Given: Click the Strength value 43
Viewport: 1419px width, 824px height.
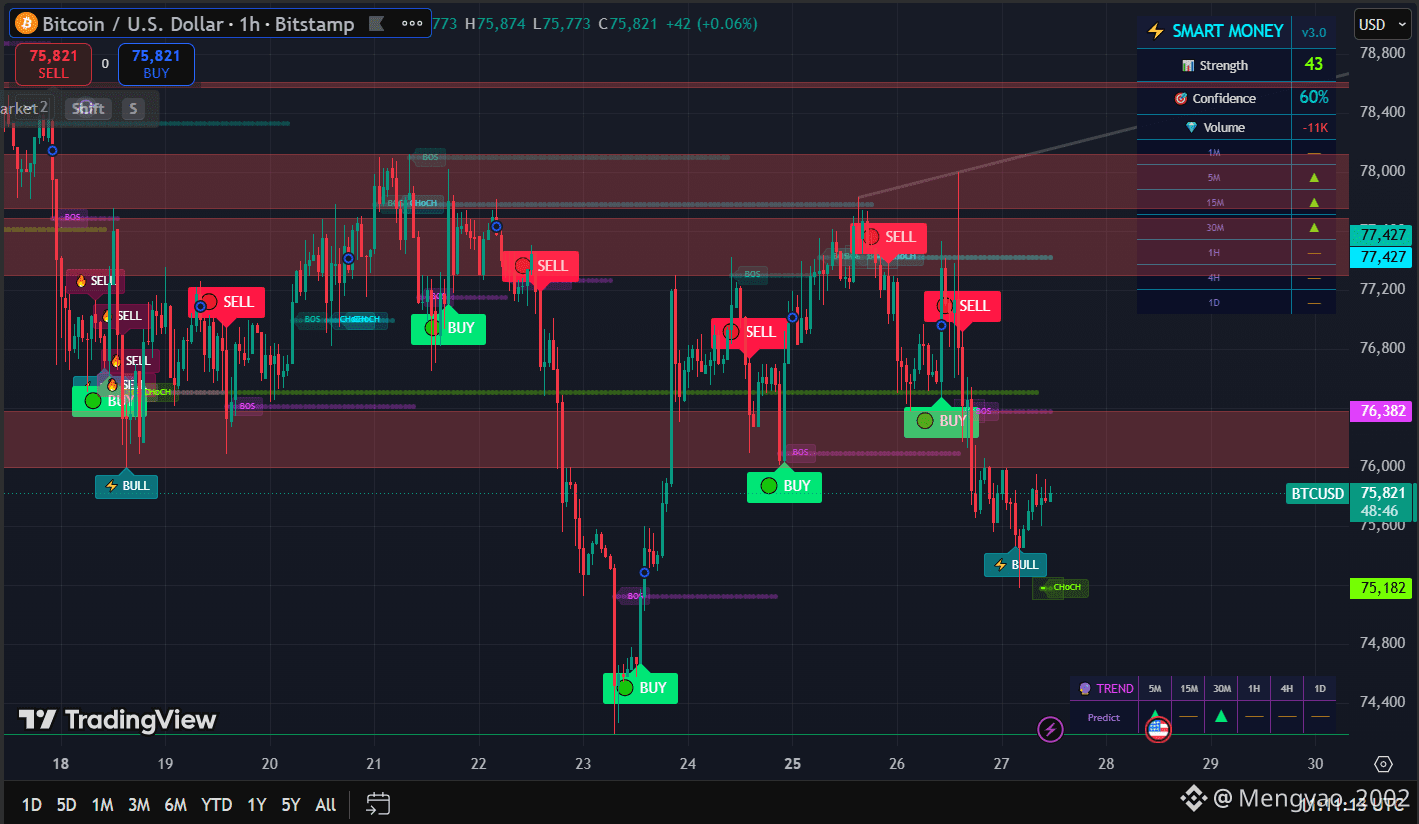Looking at the screenshot, I should [1313, 65].
